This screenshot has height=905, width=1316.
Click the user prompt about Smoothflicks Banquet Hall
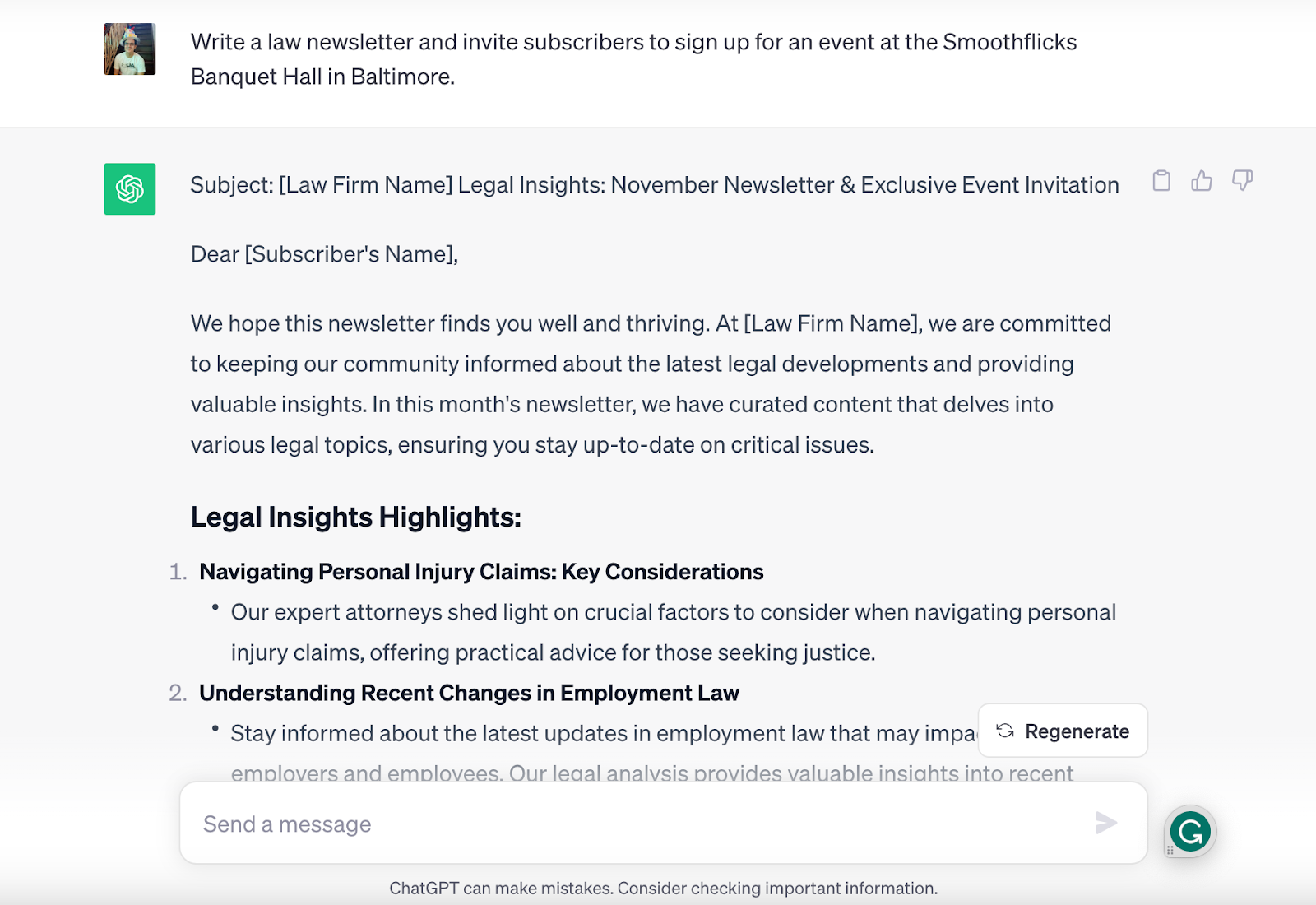[x=633, y=59]
